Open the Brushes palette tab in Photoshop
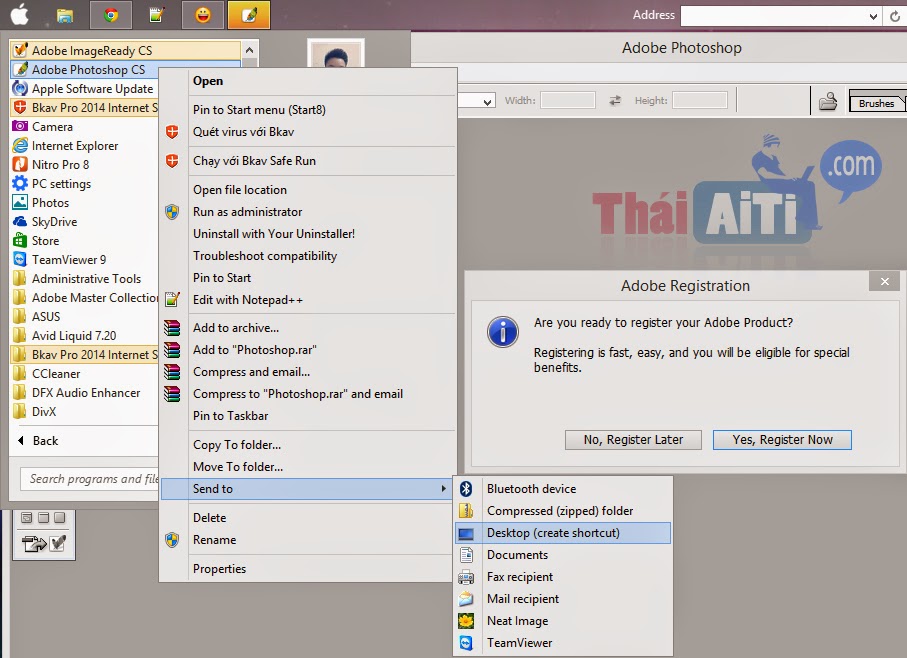This screenshot has width=907, height=658. [876, 102]
